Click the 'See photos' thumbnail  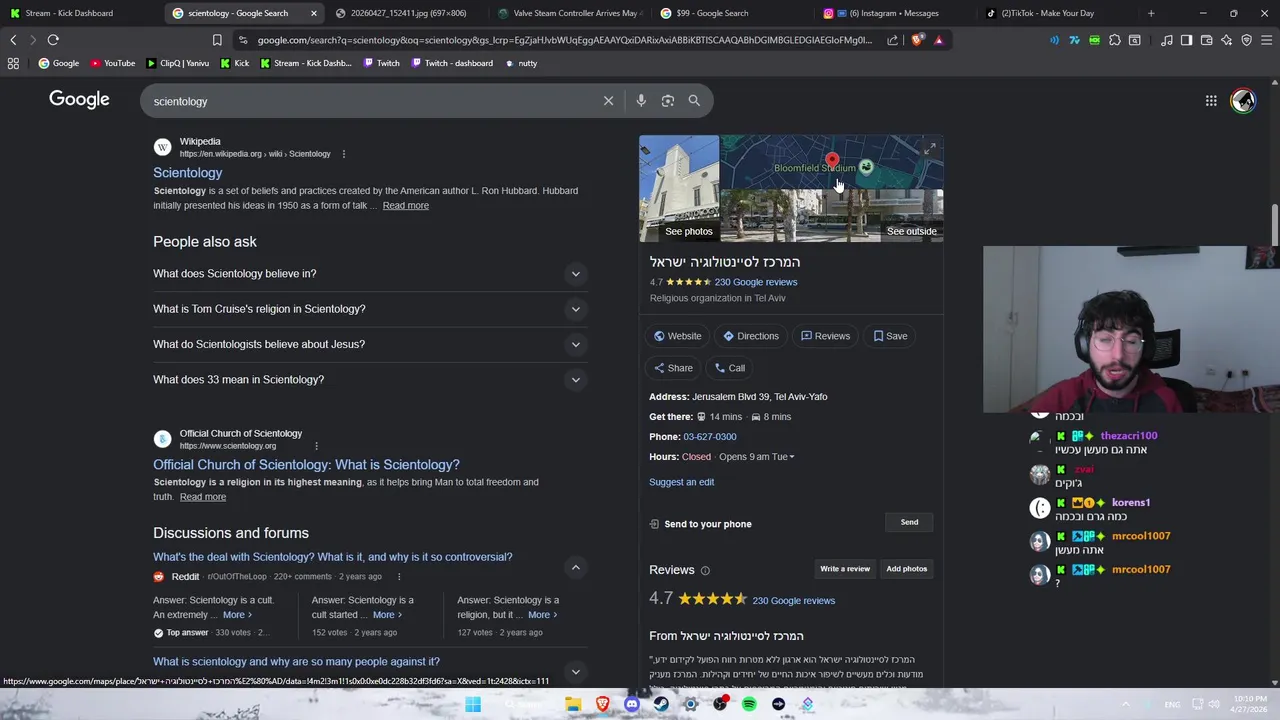point(679,189)
